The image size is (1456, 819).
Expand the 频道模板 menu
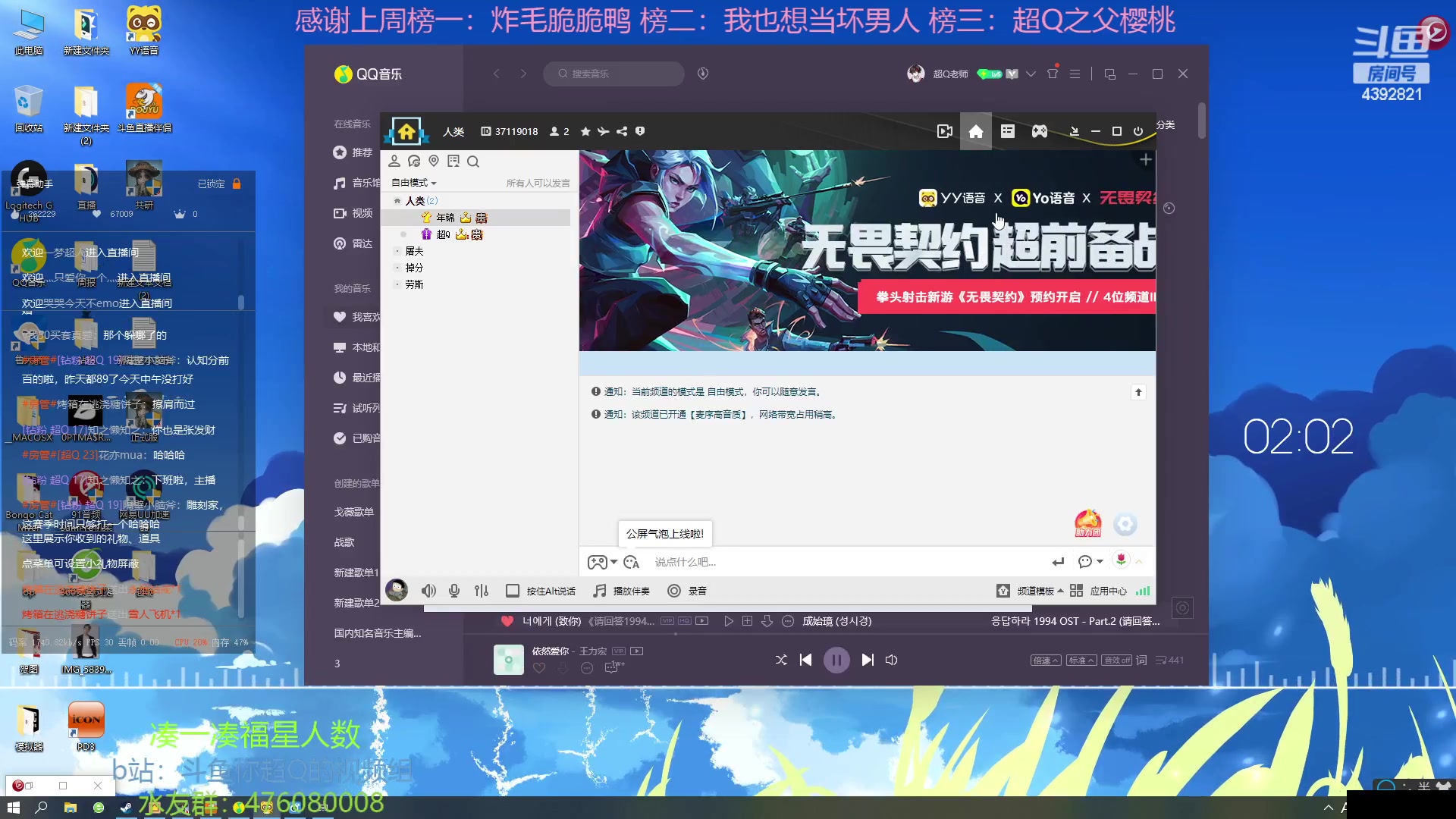[x=1030, y=591]
